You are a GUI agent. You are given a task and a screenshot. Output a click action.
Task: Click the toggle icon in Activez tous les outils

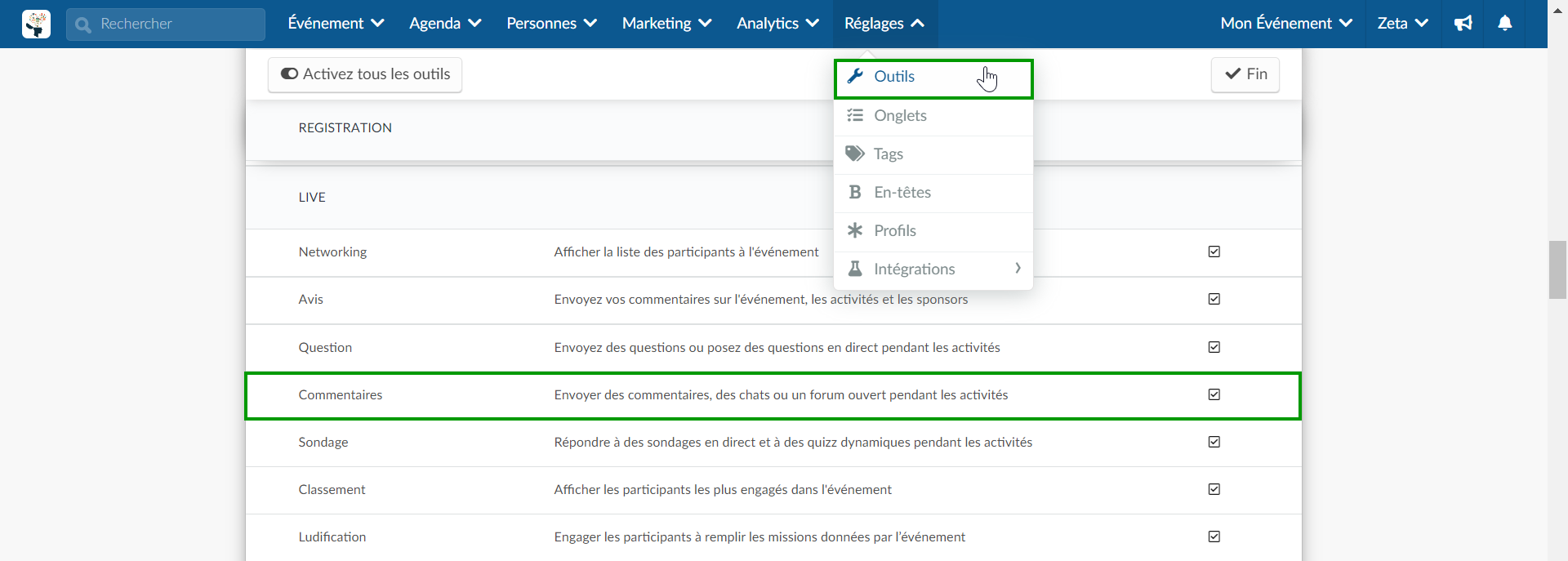coord(289,73)
